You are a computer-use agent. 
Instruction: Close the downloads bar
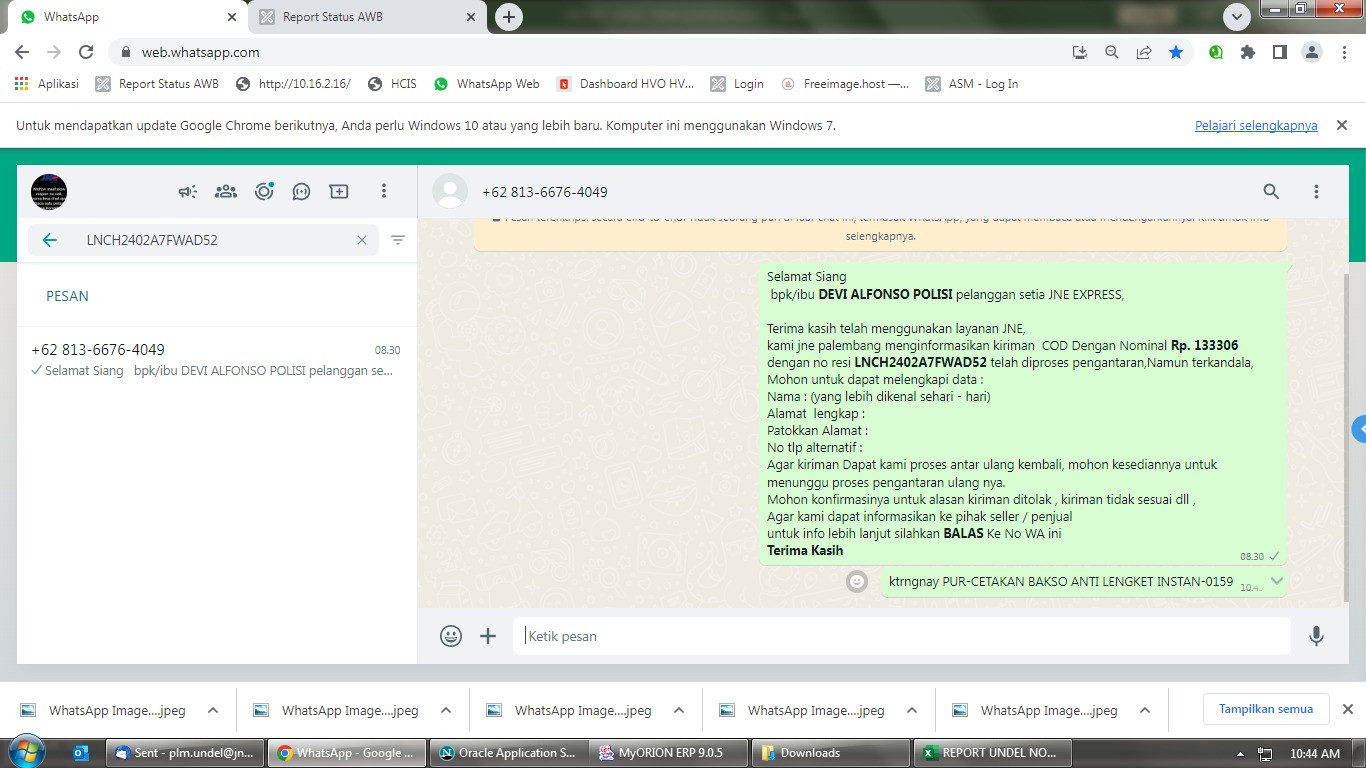click(1347, 709)
